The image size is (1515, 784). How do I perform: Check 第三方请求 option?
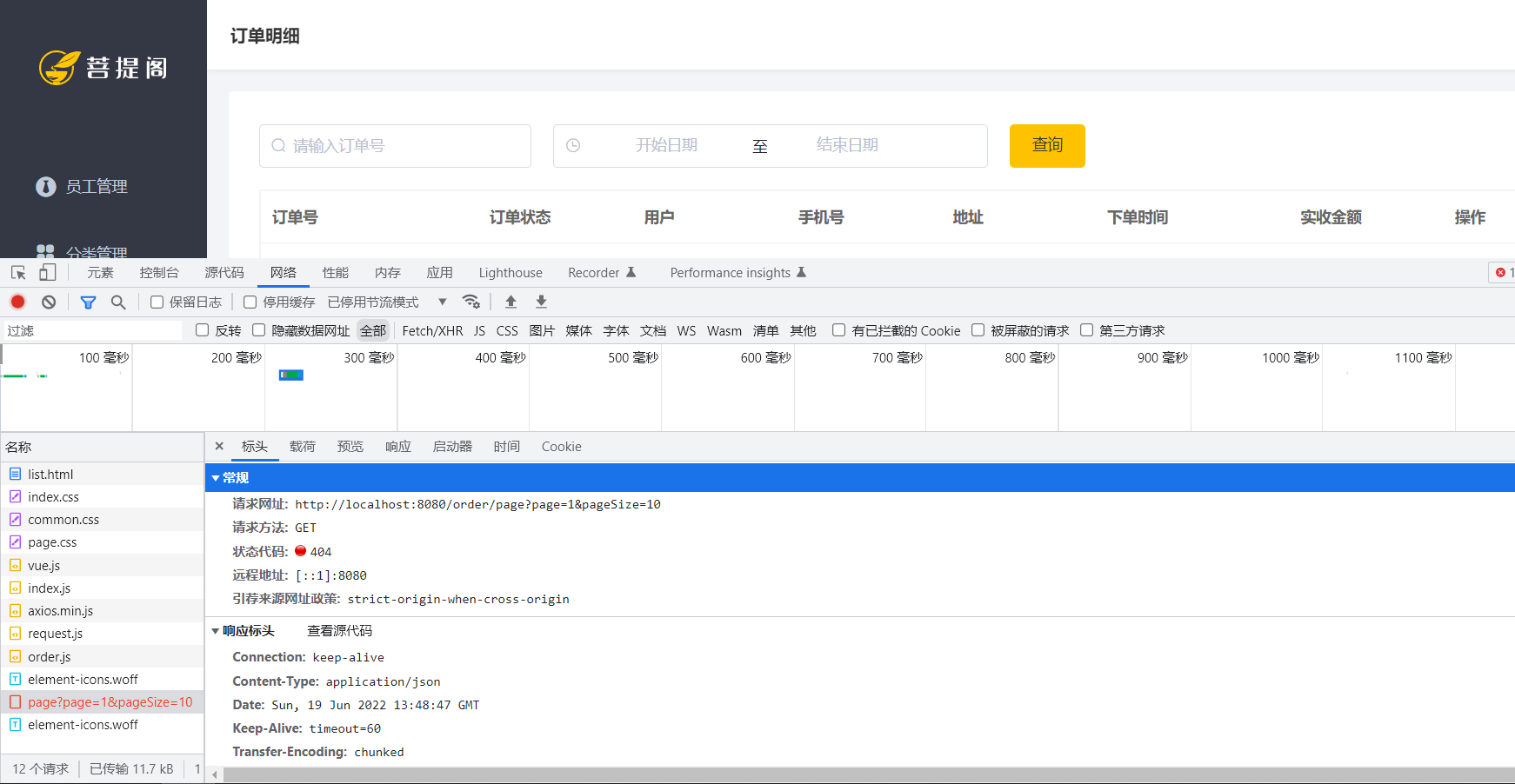tap(1086, 330)
